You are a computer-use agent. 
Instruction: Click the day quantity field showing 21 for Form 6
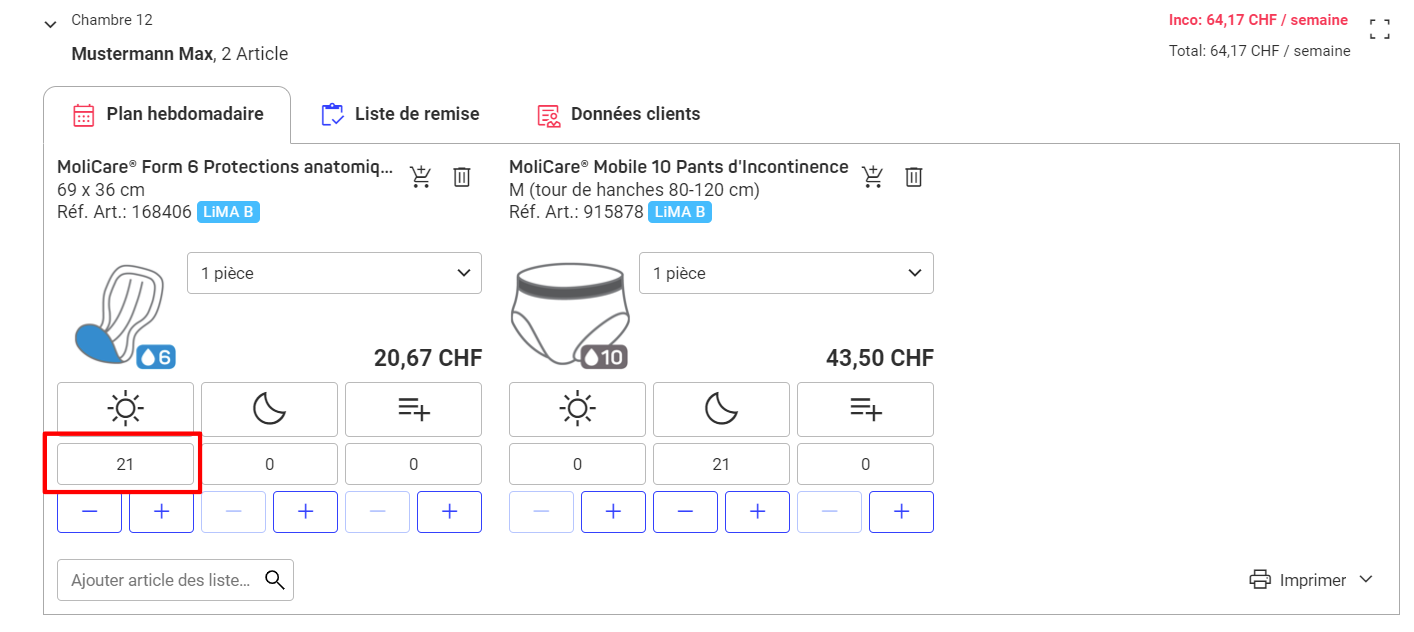click(125, 464)
